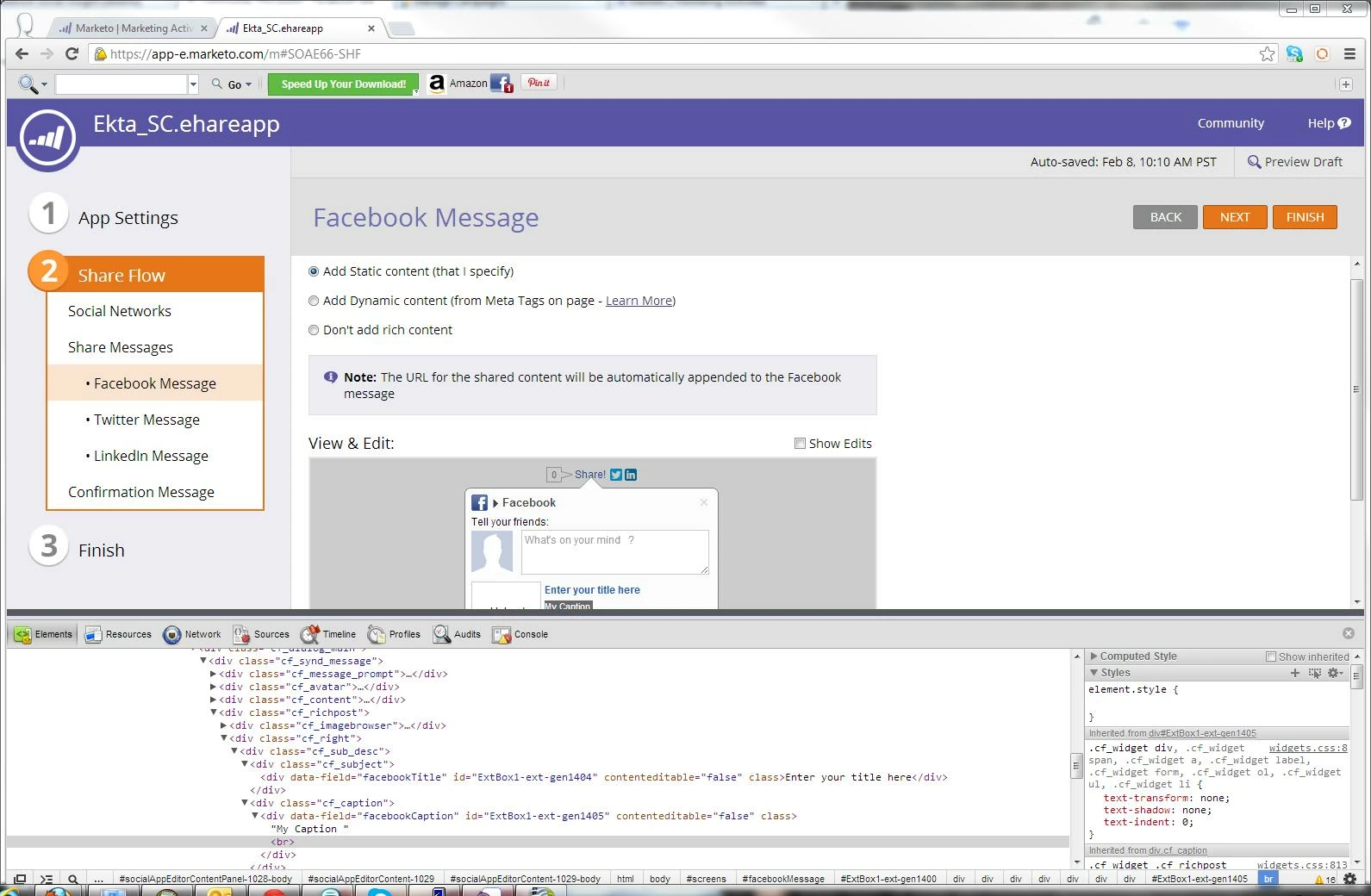Click the What's on your mind text area
The height and width of the screenshot is (896, 1371).
[x=615, y=551]
